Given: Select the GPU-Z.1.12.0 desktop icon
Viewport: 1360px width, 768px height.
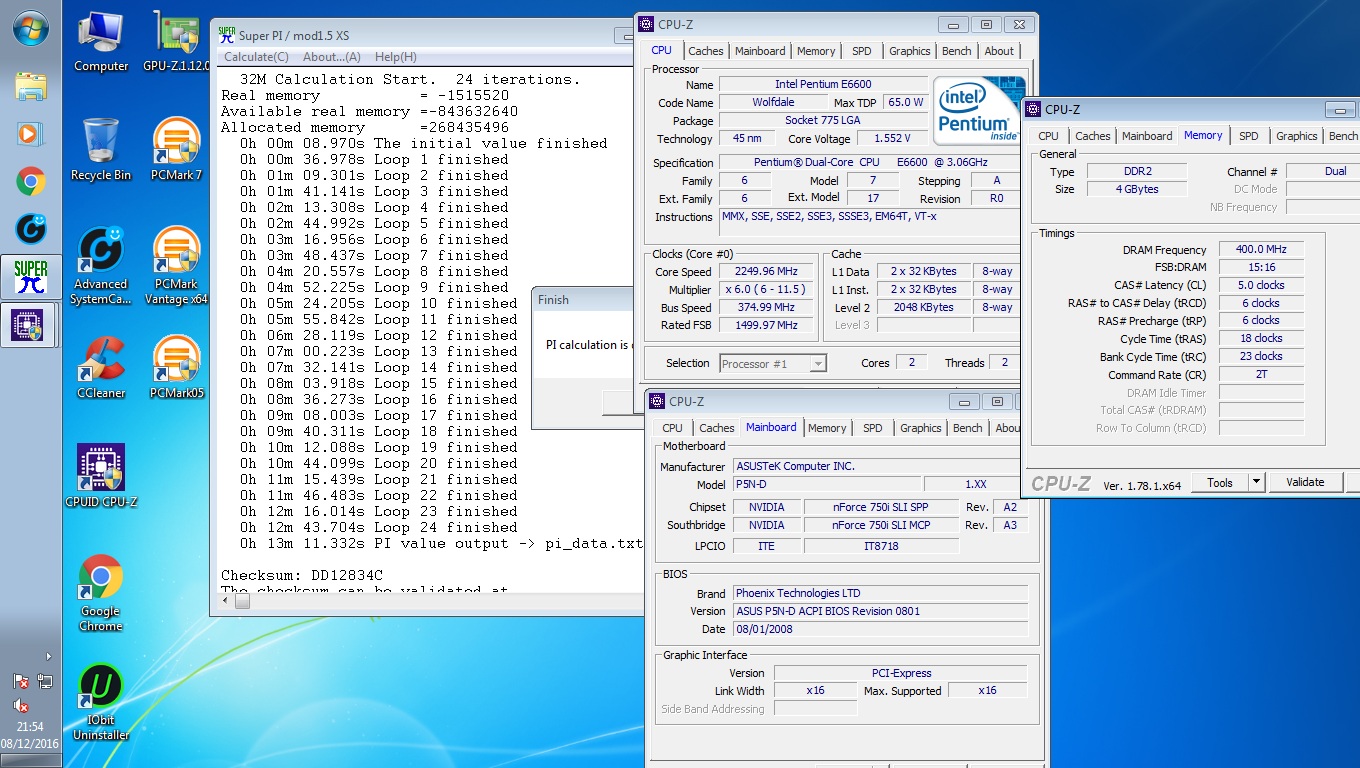Looking at the screenshot, I should pos(177,42).
